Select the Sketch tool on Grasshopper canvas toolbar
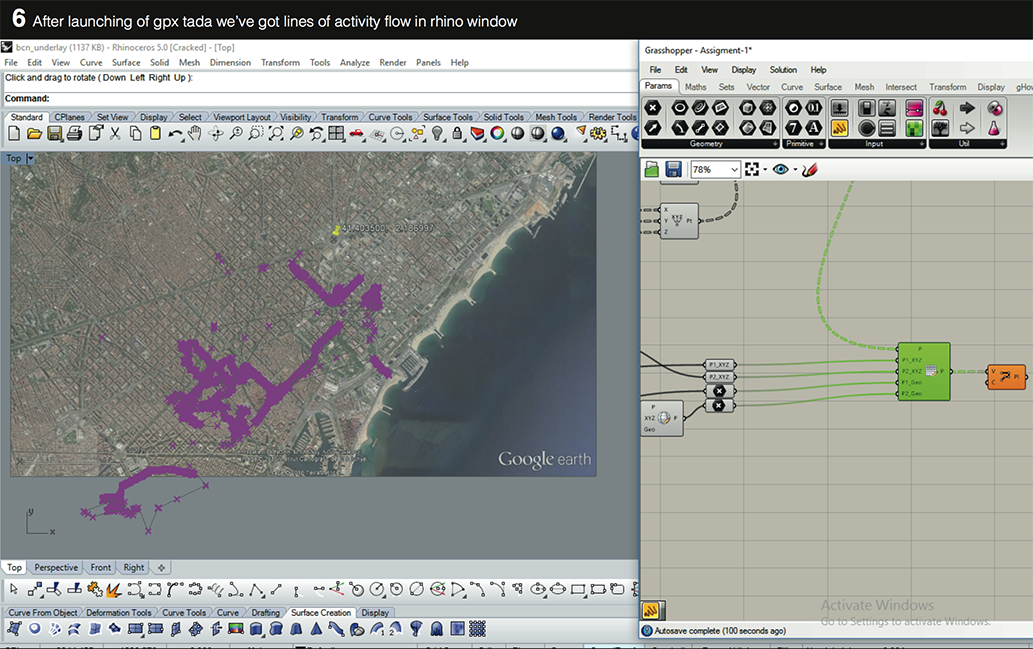The image size is (1033, 649). pos(810,169)
